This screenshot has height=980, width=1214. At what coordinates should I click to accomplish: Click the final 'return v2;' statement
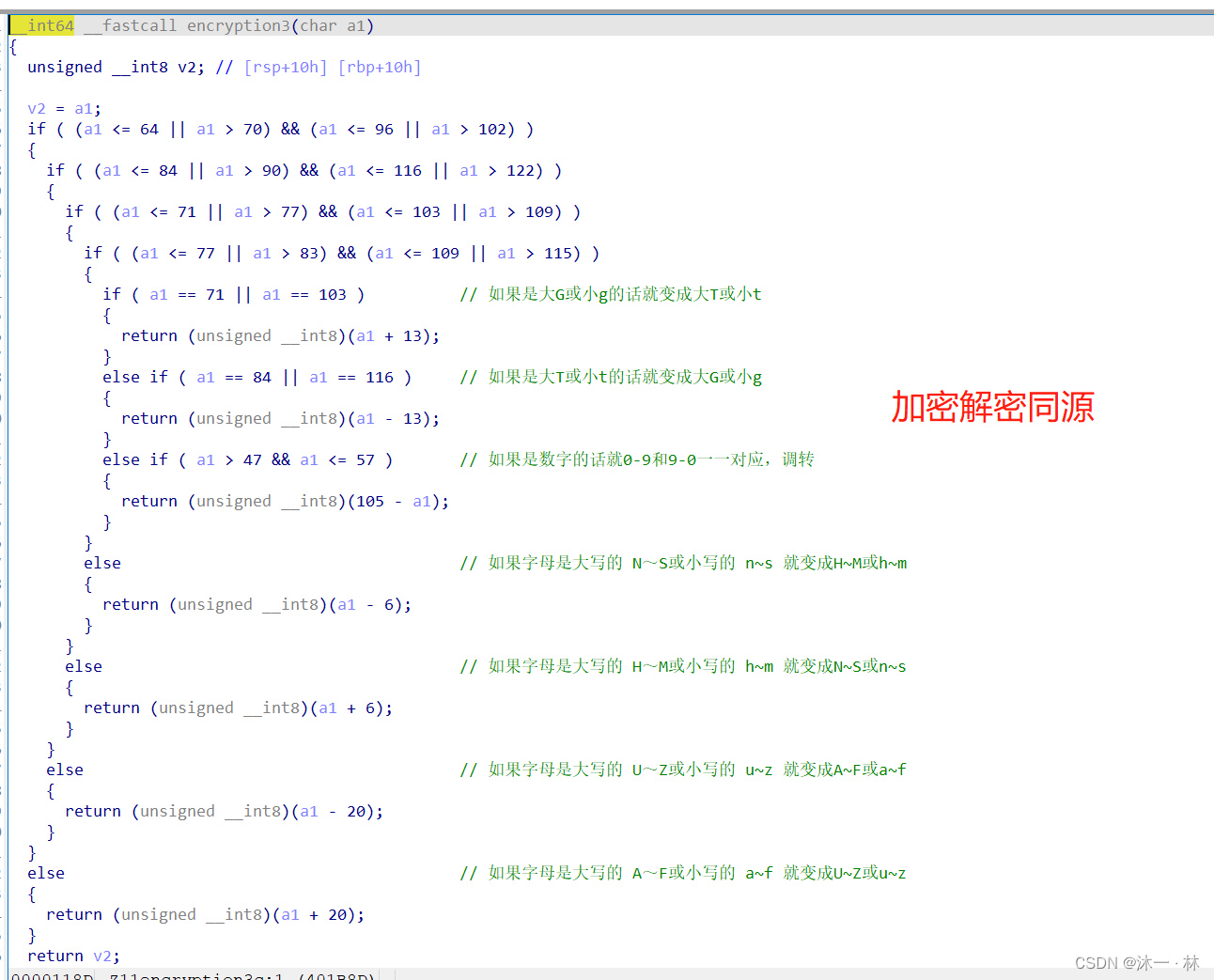coord(73,956)
